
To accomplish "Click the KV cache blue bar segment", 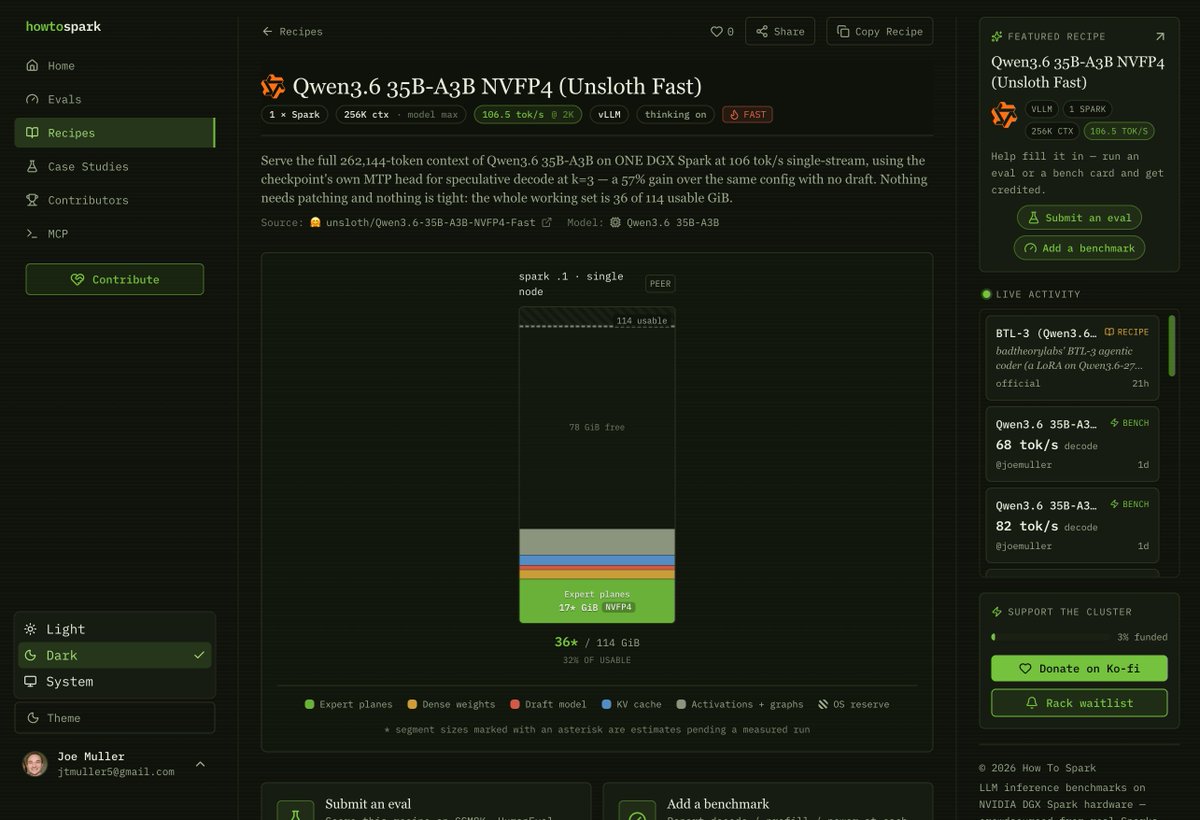I will [x=597, y=560].
